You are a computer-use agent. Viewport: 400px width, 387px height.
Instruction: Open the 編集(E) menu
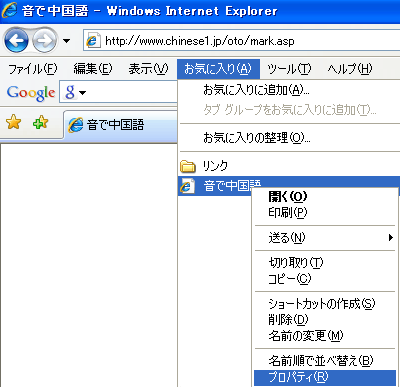93,69
